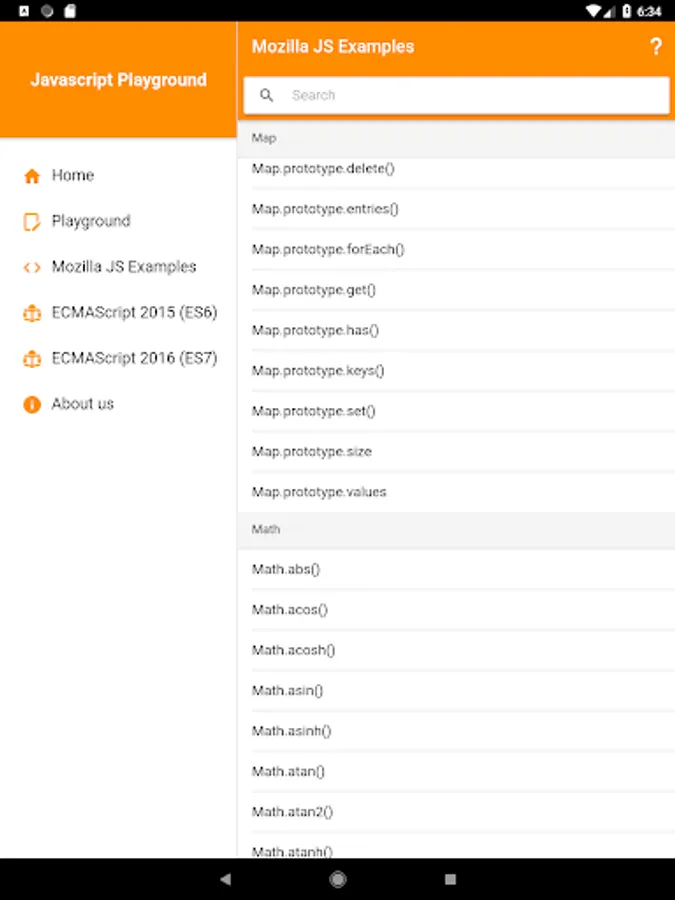
Task: Open the Map.prototype.set() example
Action: [x=456, y=412]
